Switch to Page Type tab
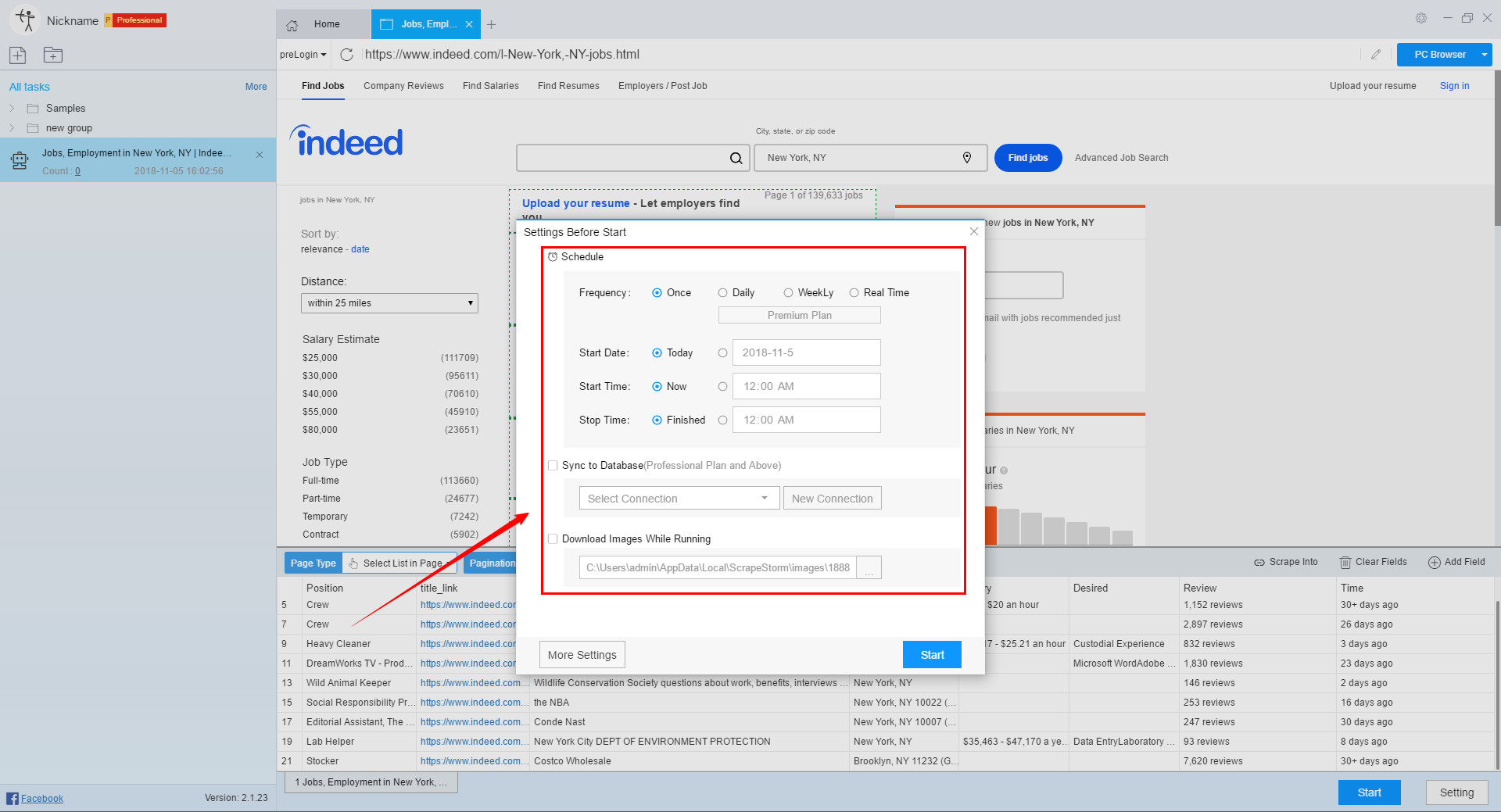 point(313,563)
